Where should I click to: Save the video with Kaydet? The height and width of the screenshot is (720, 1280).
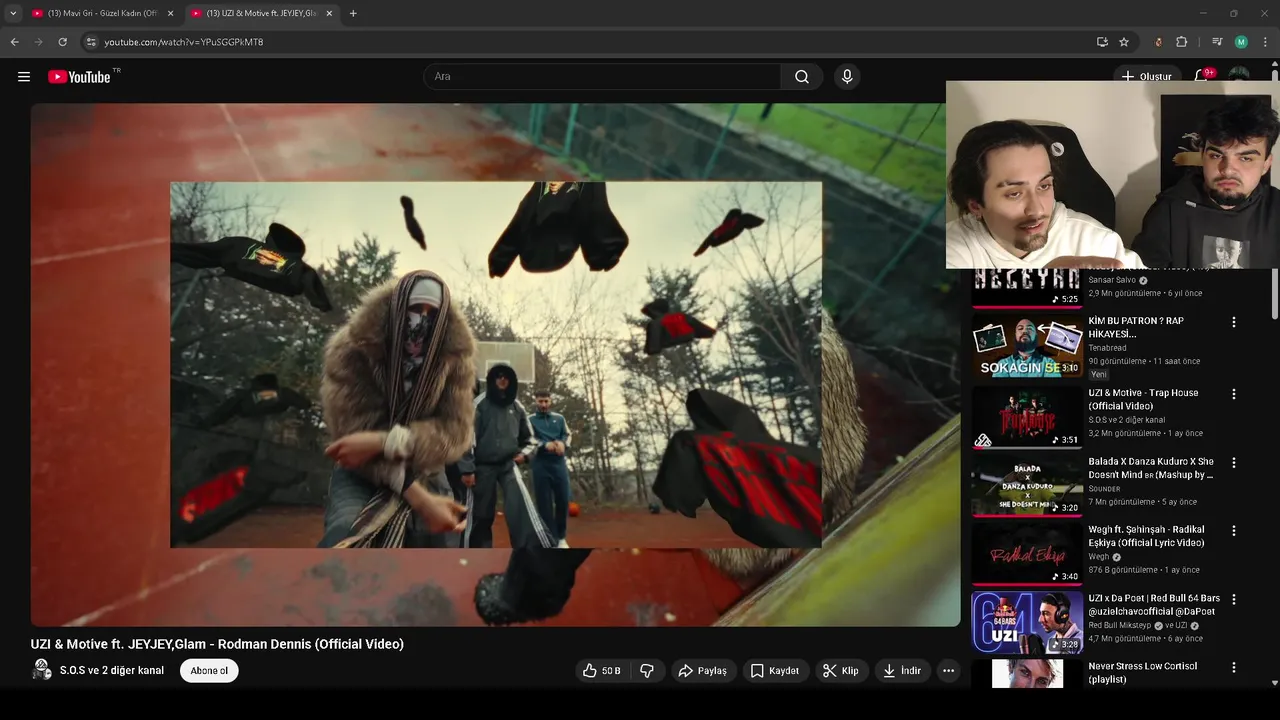pos(775,671)
